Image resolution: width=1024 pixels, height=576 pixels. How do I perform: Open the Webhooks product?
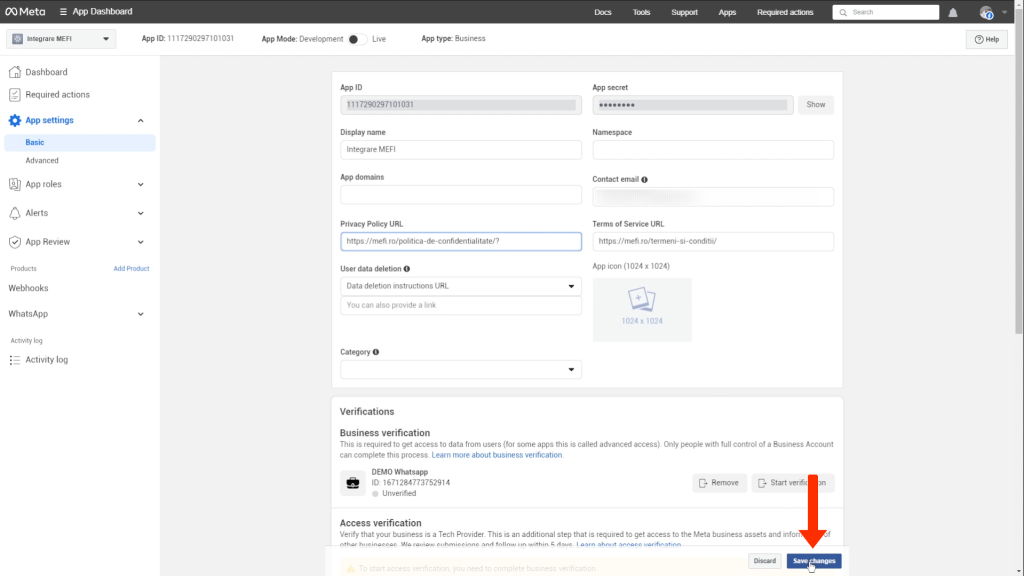[28, 288]
